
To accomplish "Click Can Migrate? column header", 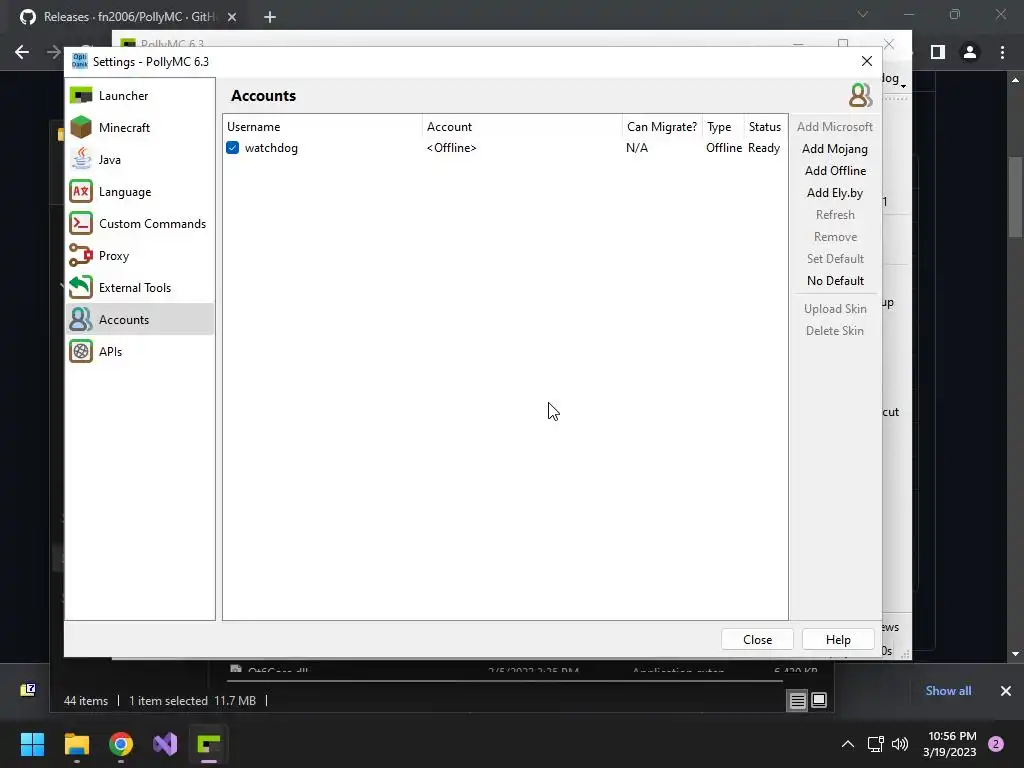I will point(662,127).
